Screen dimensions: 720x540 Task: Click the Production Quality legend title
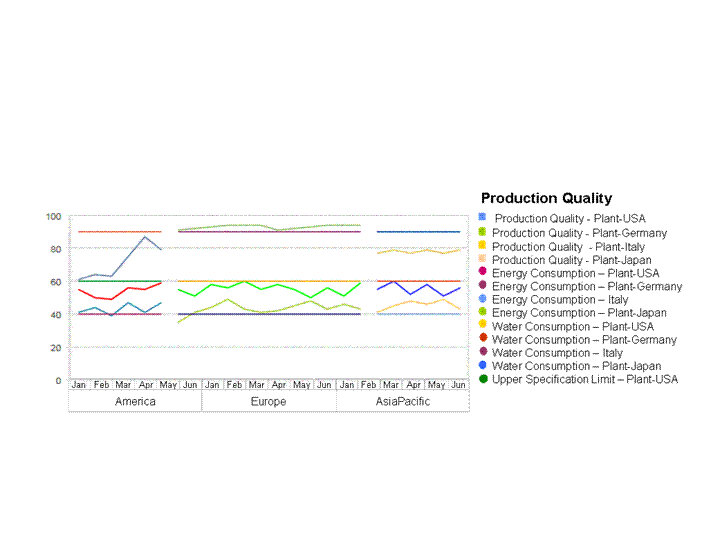[546, 199]
